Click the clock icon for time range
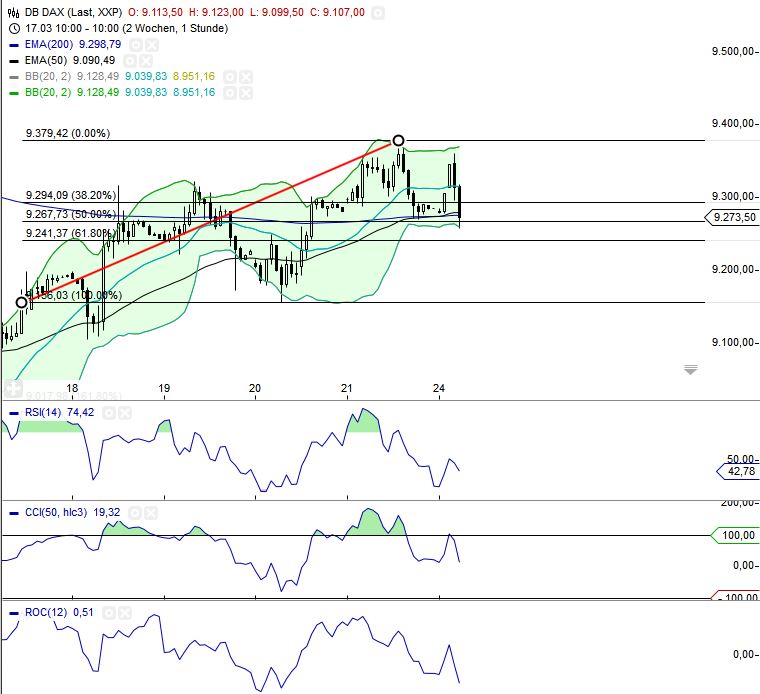Viewport: 760px width, 694px height. (14, 29)
